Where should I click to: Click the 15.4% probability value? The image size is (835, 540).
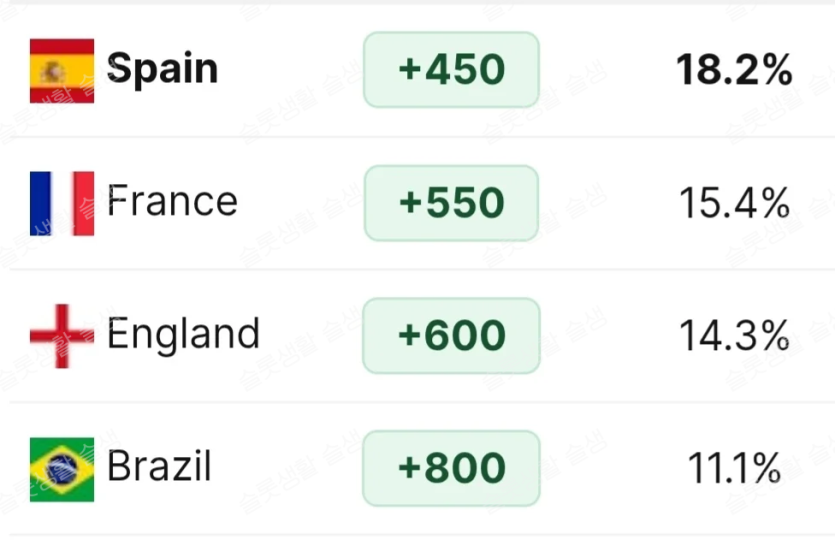[735, 204]
